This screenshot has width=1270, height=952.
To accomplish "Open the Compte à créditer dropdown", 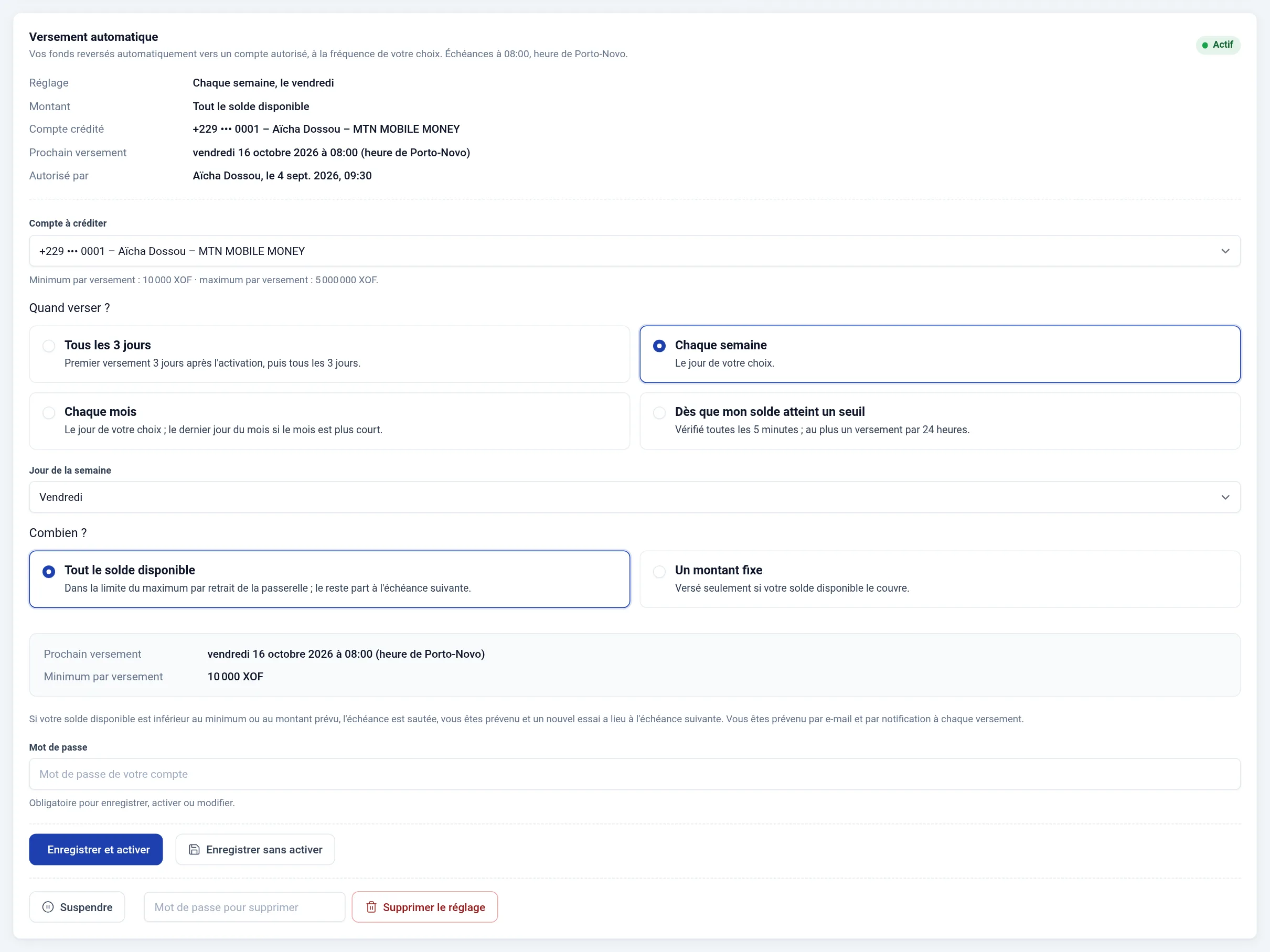I will pos(634,251).
